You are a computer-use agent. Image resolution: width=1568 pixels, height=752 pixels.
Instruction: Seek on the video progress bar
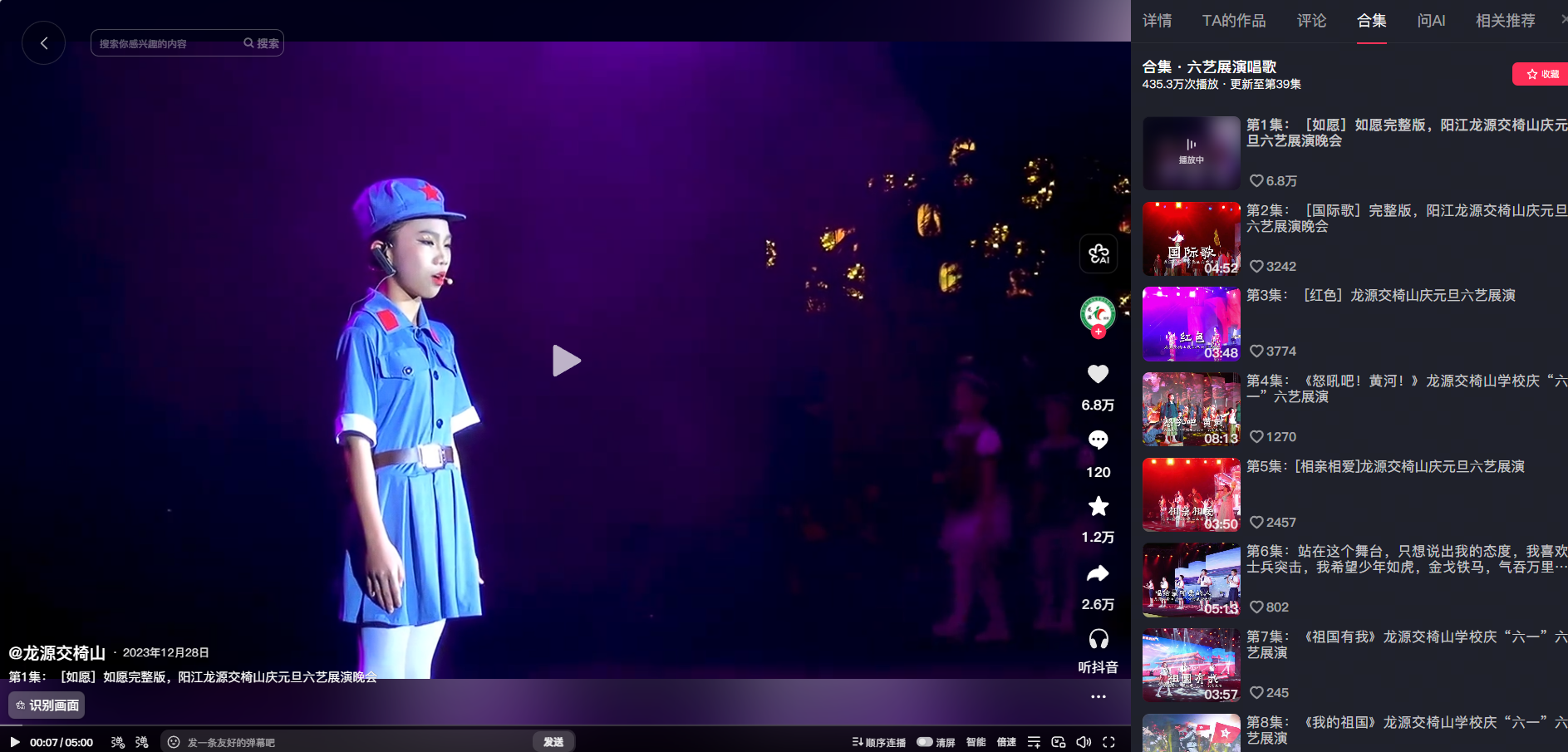point(565,727)
